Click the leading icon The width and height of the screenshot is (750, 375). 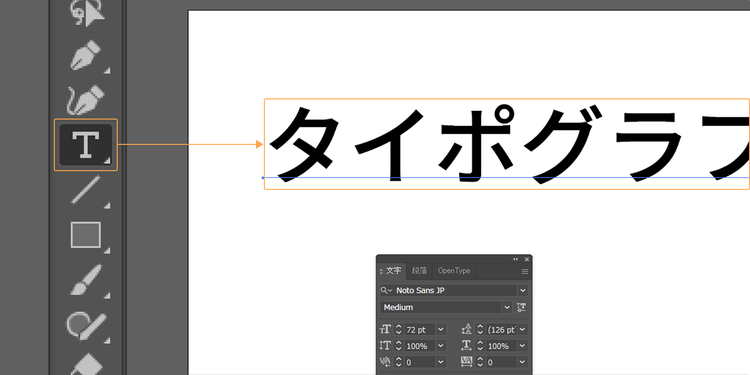tap(467, 330)
